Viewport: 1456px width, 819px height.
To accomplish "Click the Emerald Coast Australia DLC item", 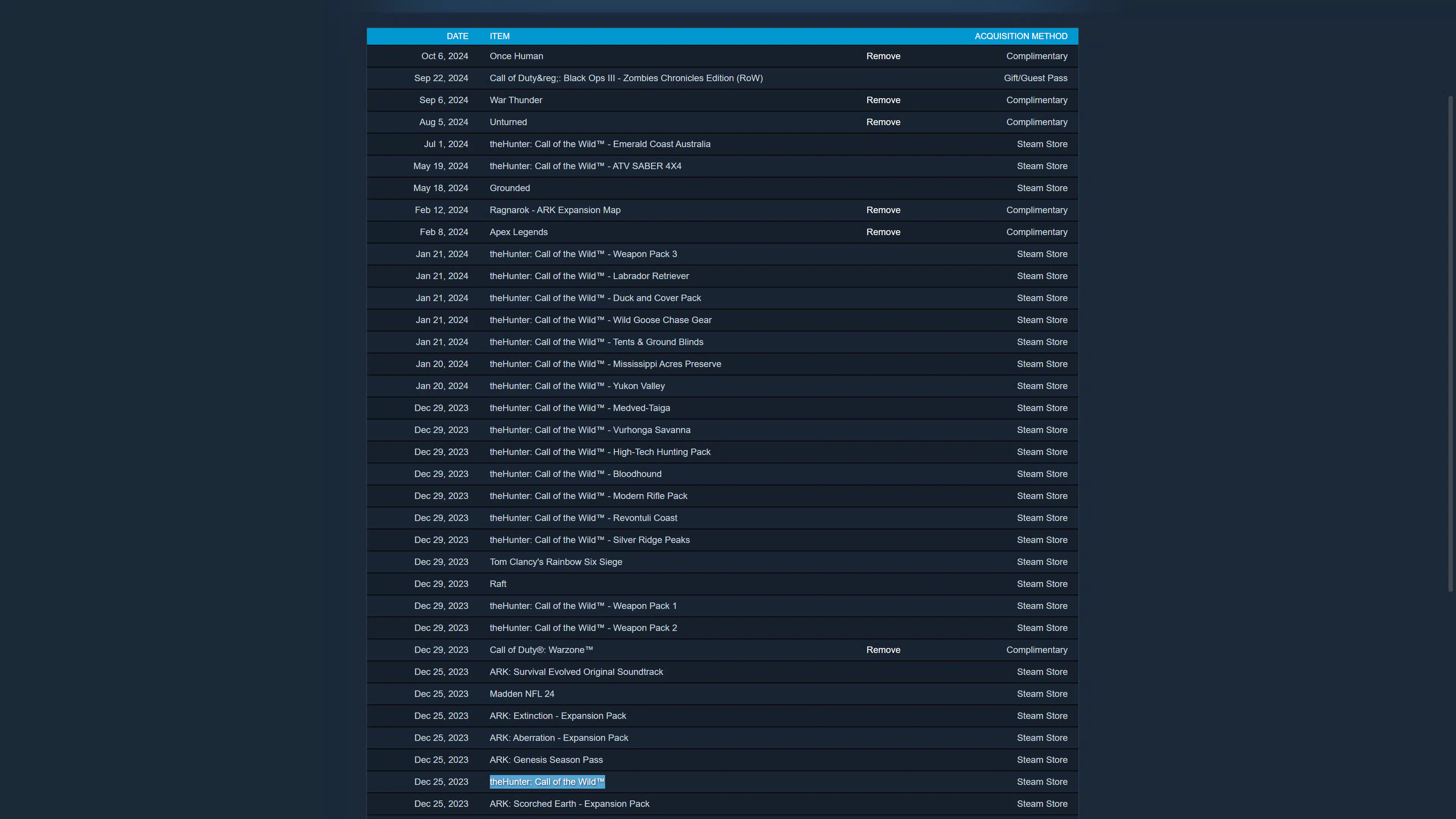I will (x=600, y=144).
